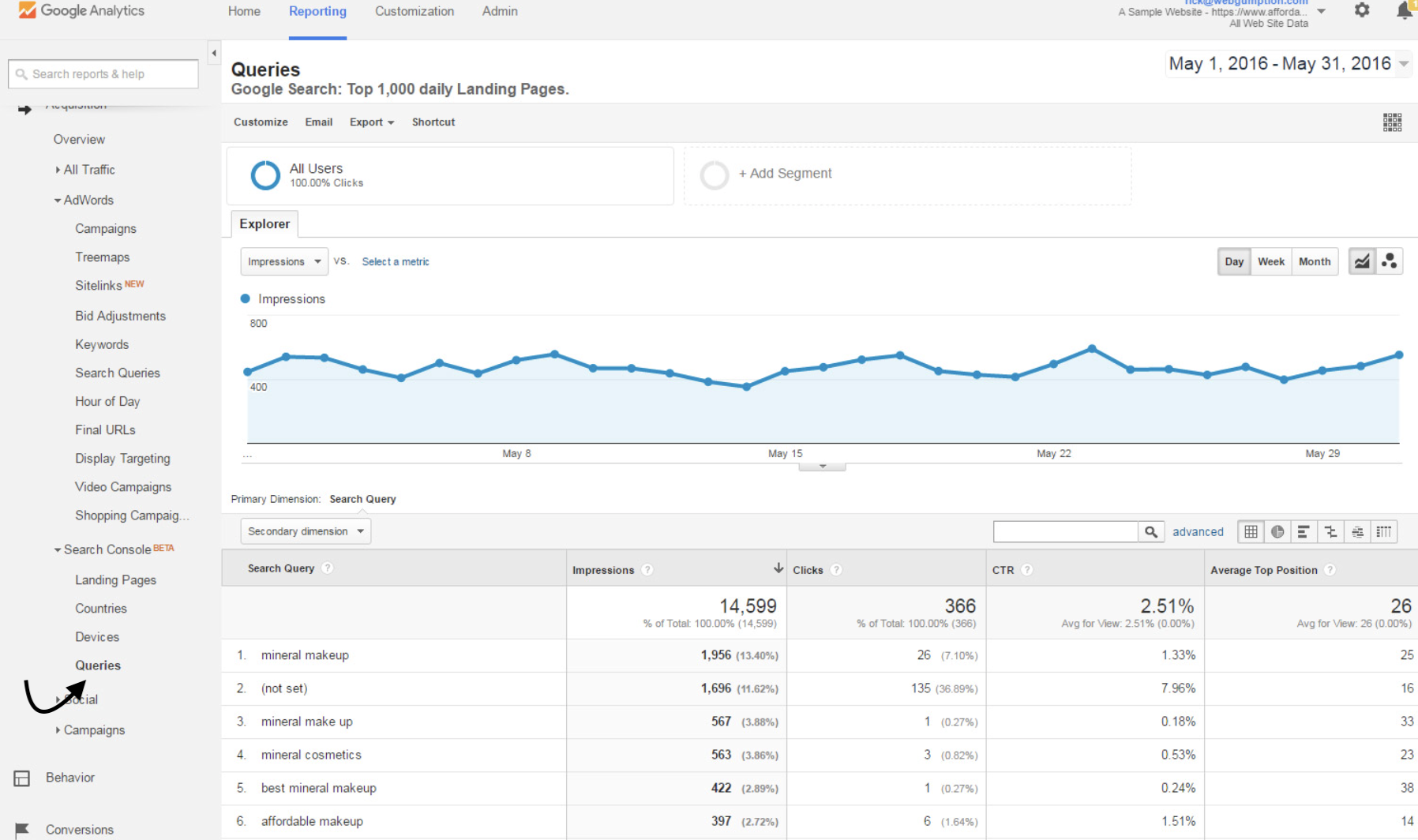Click the May 1, 2016 - May 31, 2016 date range
1418x840 pixels.
pos(1280,64)
